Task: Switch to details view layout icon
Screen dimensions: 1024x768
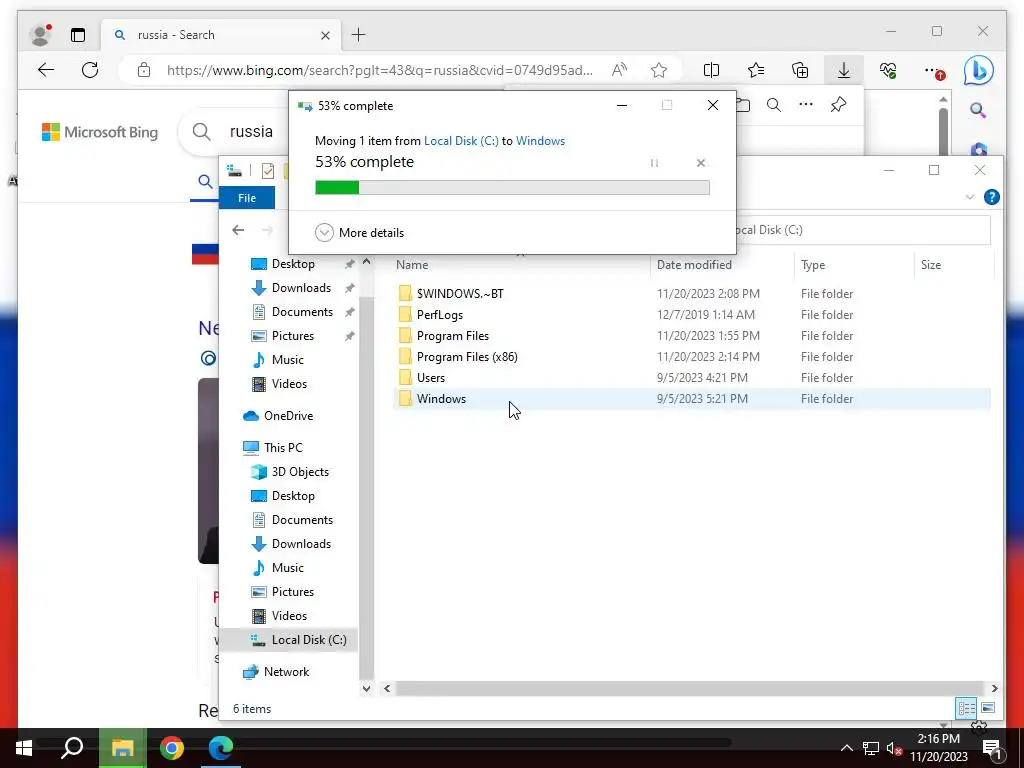Action: [967, 709]
